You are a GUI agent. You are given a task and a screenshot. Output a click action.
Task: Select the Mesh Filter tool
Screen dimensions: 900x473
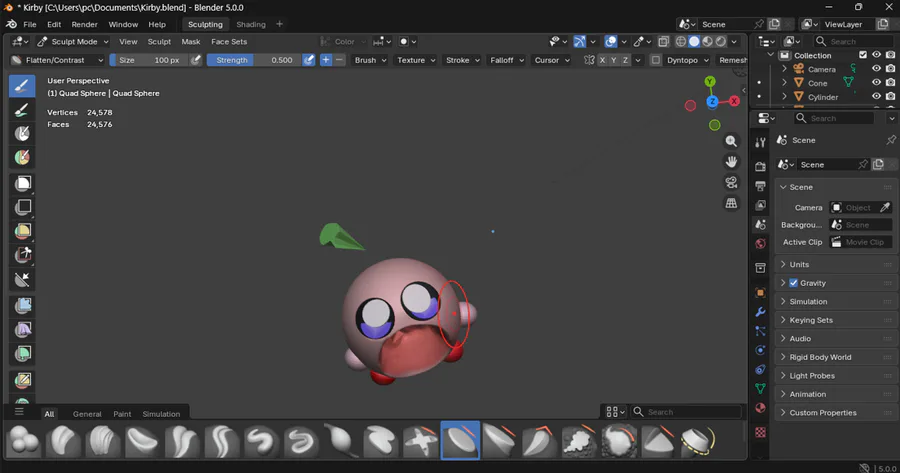[22, 305]
